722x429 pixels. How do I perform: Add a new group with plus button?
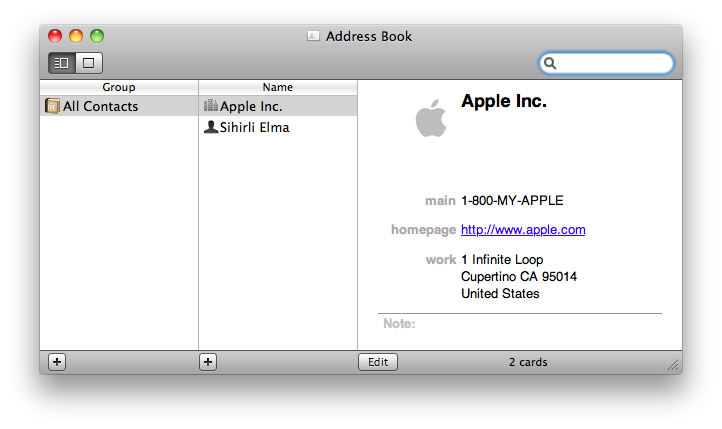click(57, 362)
